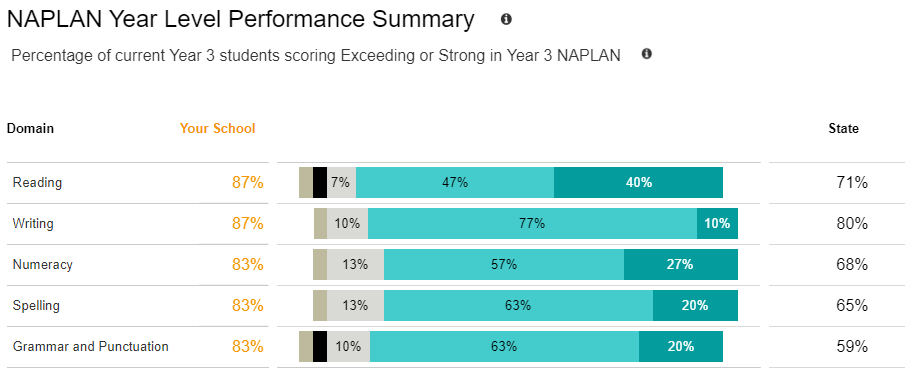
Task: Click the Numeracy 57% segment
Action: click(504, 264)
